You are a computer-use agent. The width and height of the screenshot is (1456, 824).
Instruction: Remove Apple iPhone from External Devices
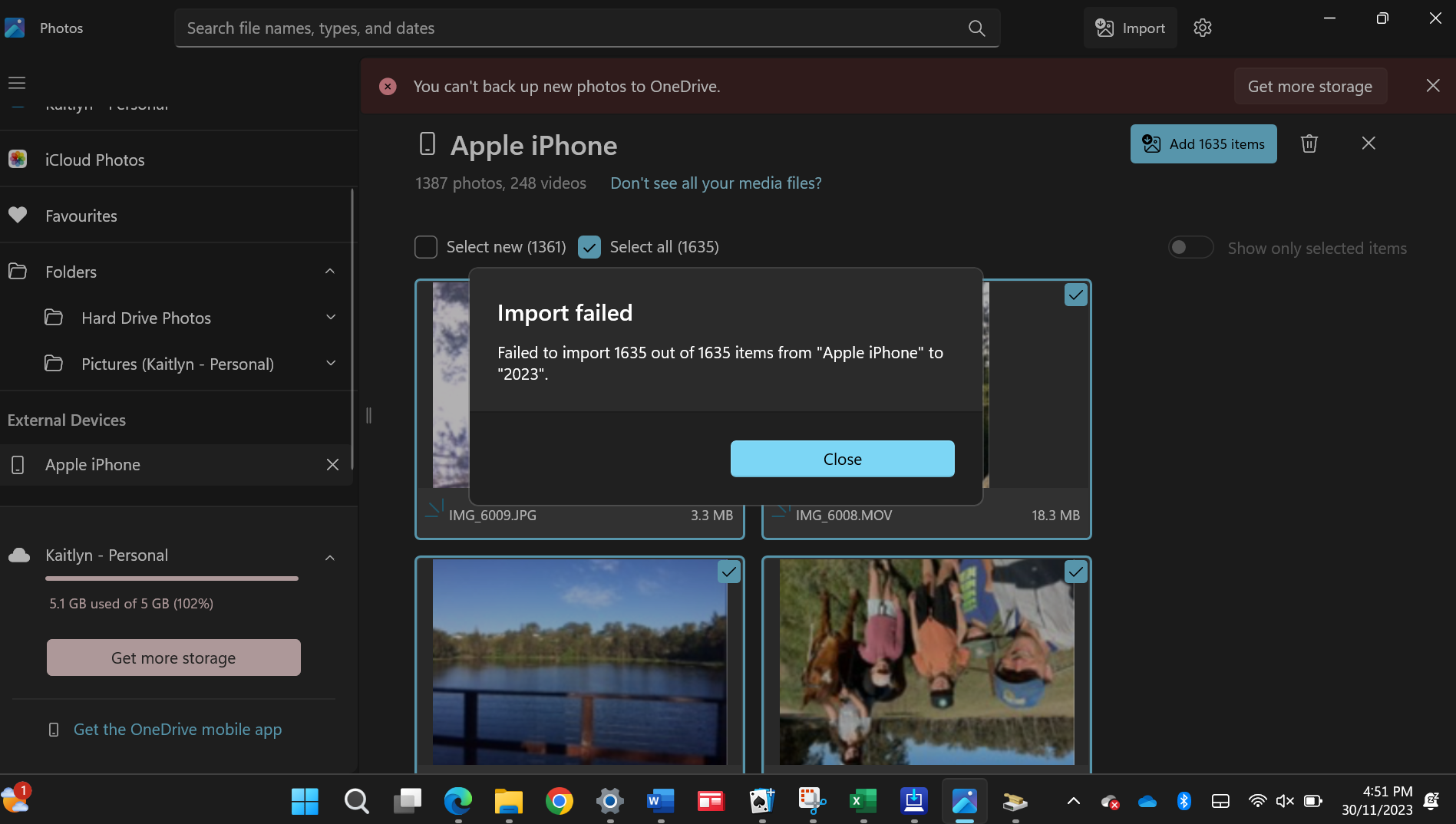point(332,465)
